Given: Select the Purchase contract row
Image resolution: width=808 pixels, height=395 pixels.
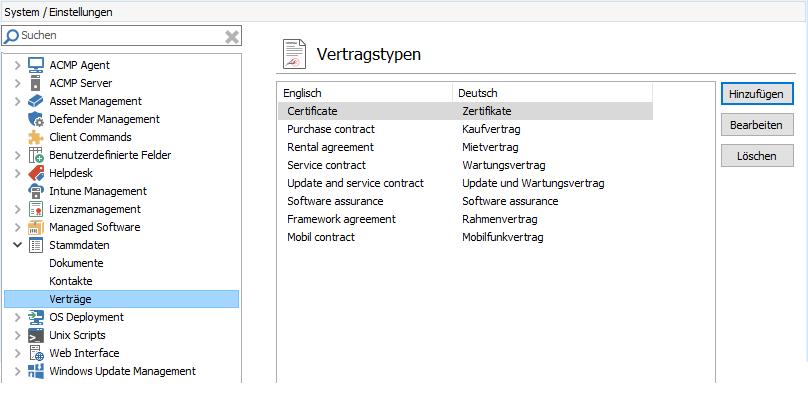Looking at the screenshot, I should click(465, 129).
